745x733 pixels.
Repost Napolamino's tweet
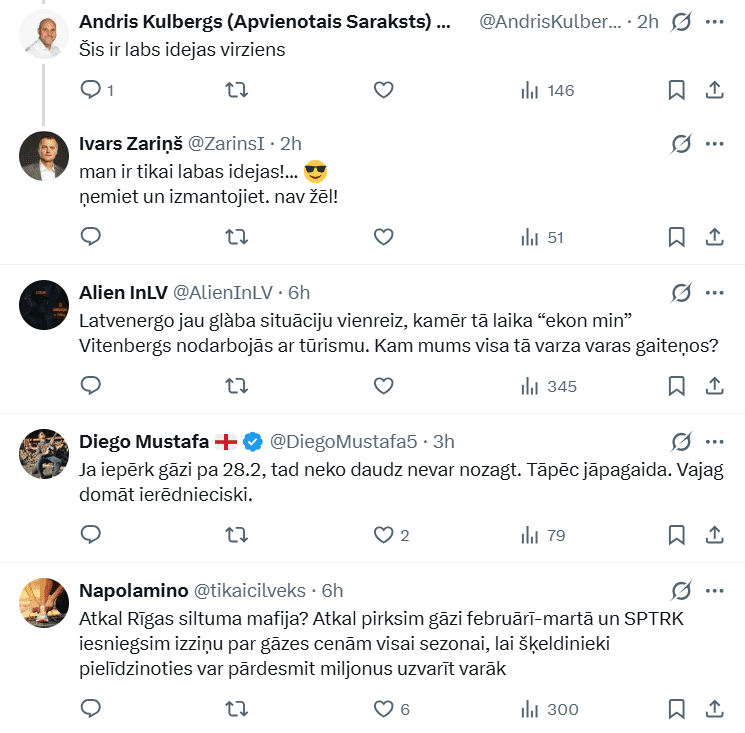click(237, 709)
